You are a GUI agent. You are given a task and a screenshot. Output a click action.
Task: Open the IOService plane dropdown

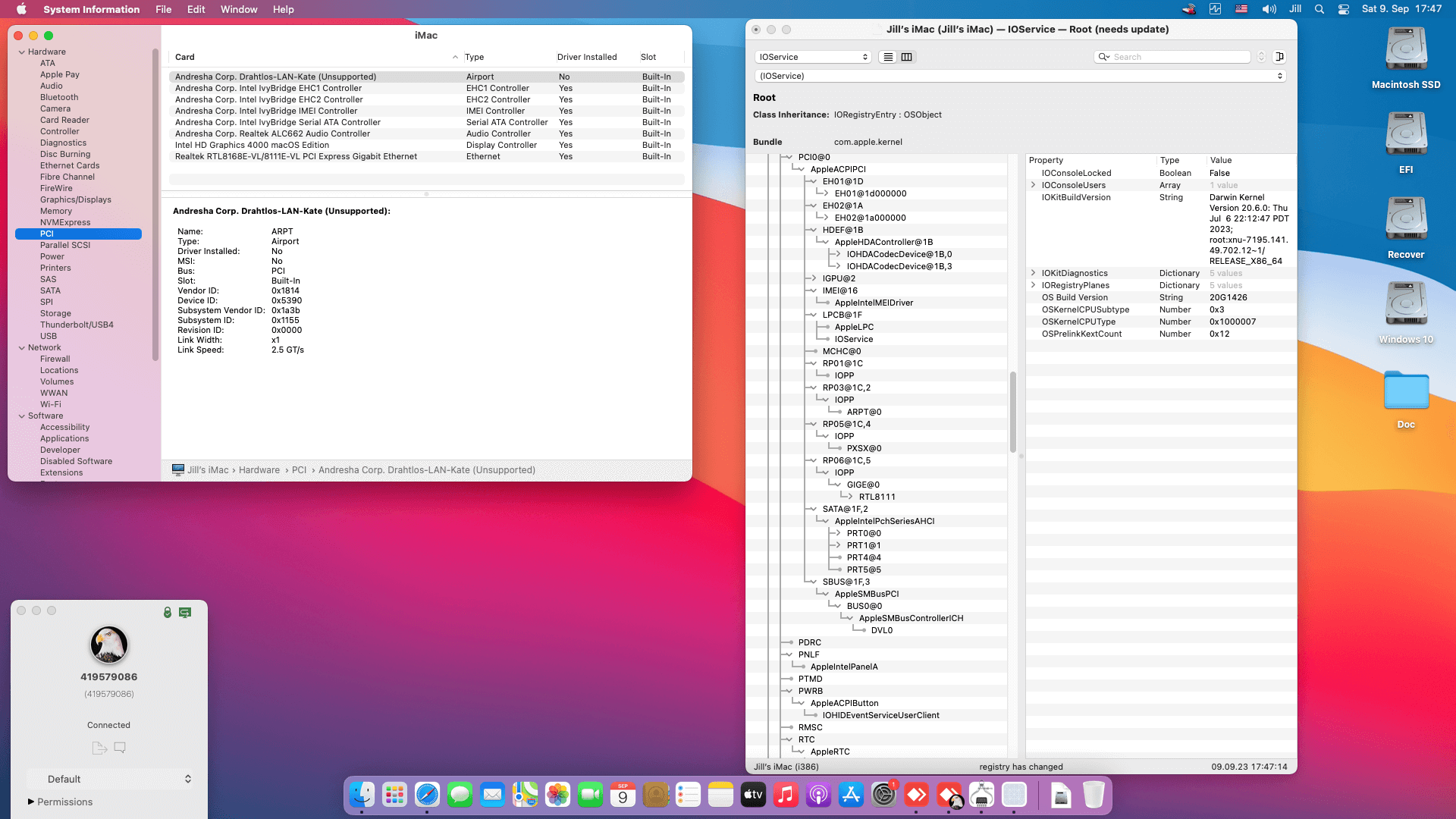813,57
